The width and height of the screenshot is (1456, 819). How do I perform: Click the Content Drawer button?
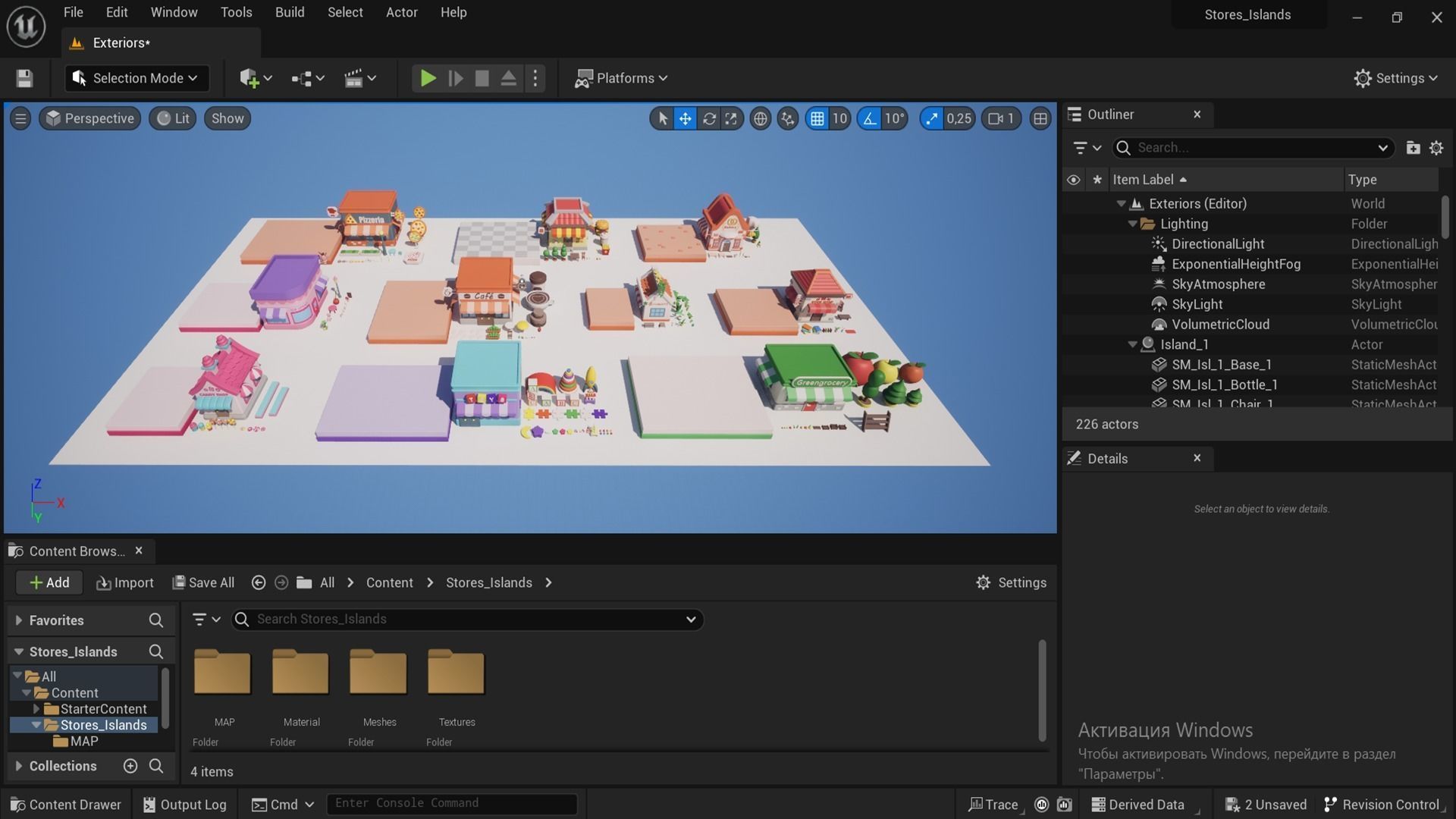tap(66, 805)
